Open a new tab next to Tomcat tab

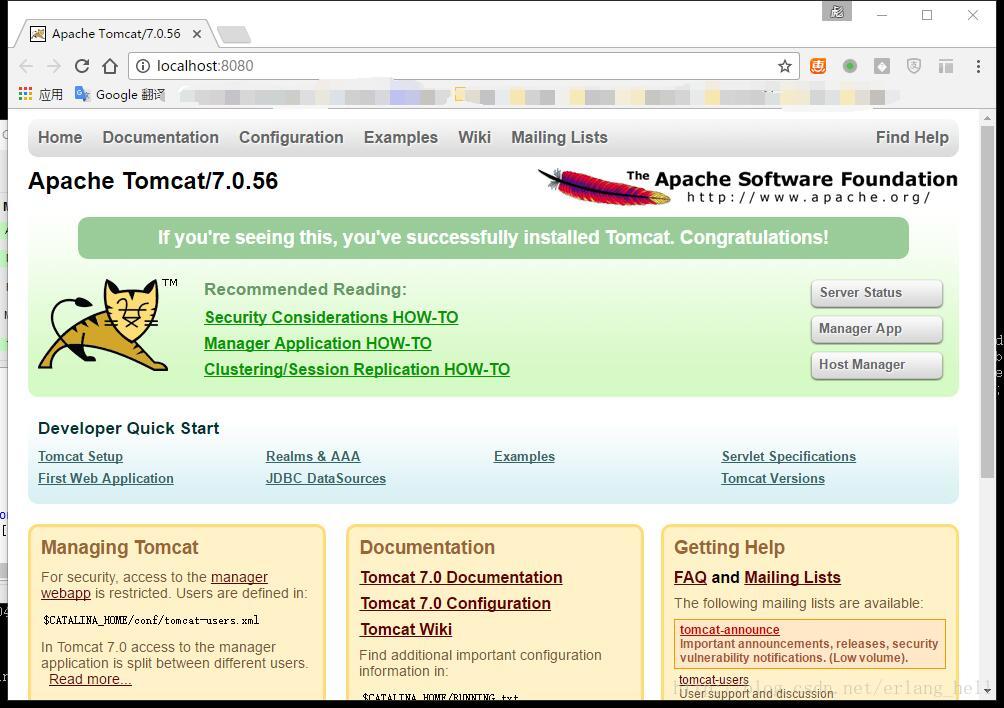coord(234,35)
